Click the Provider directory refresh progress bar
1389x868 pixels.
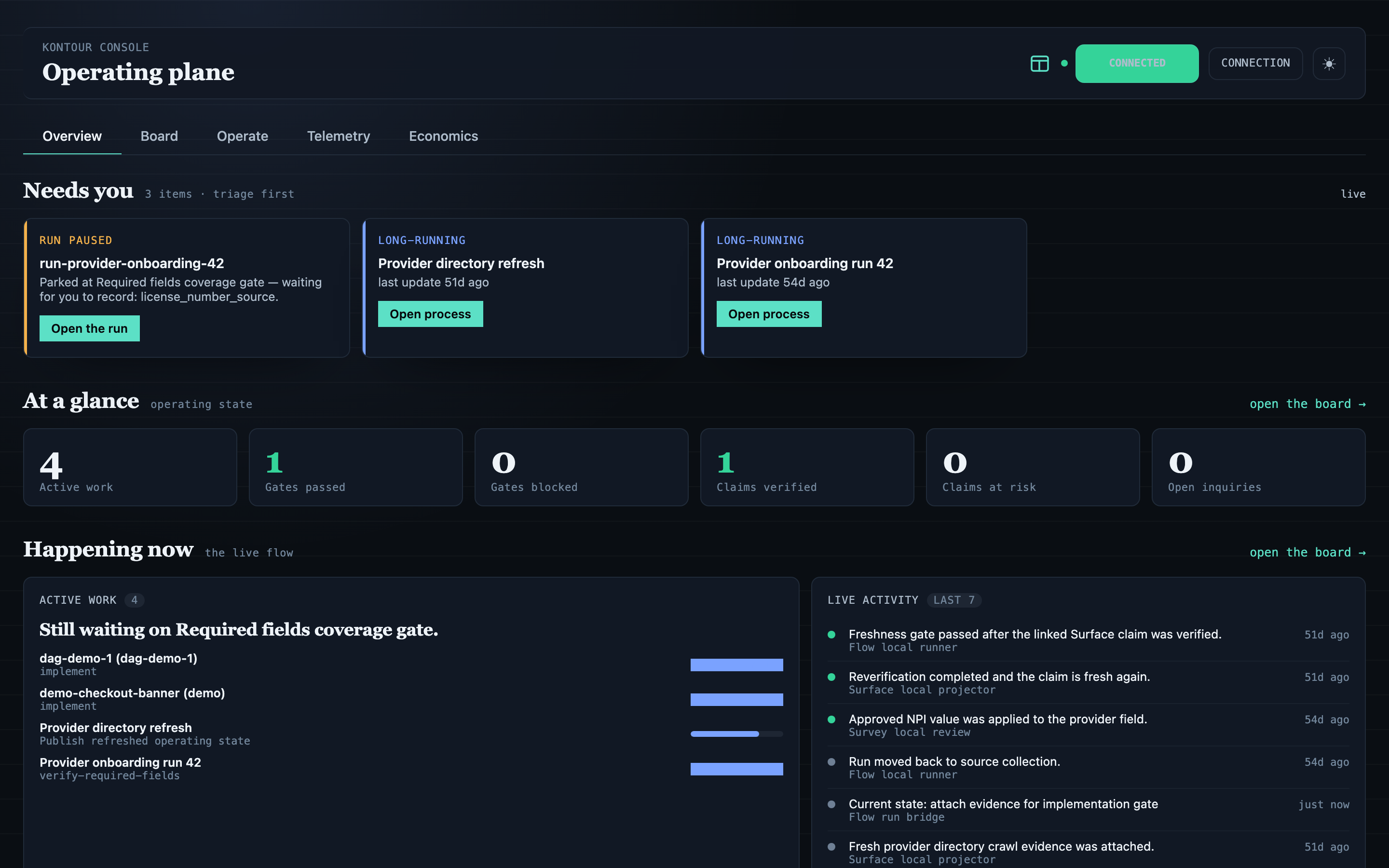coord(736,733)
